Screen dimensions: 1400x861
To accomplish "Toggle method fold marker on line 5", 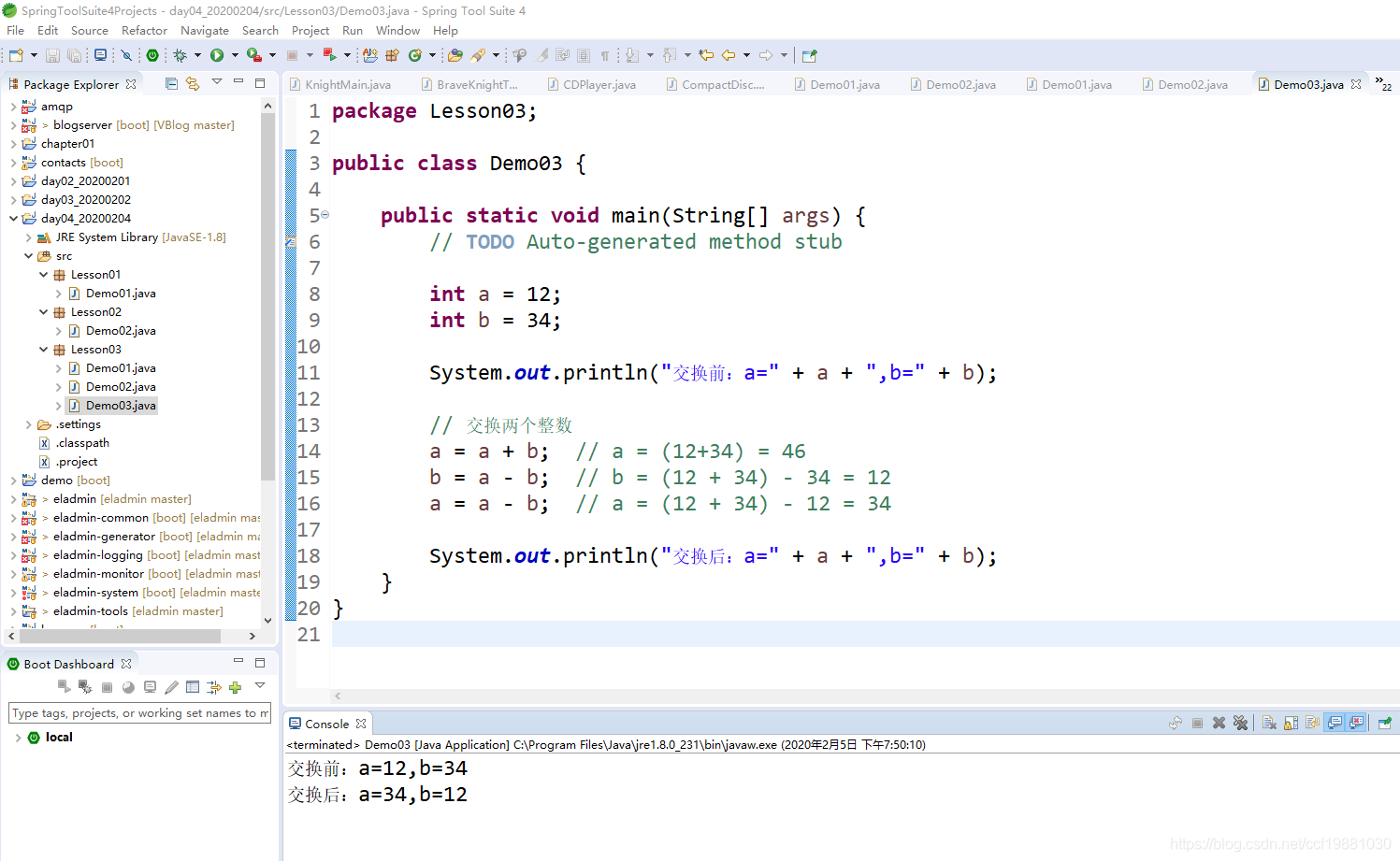I will pos(325,215).
